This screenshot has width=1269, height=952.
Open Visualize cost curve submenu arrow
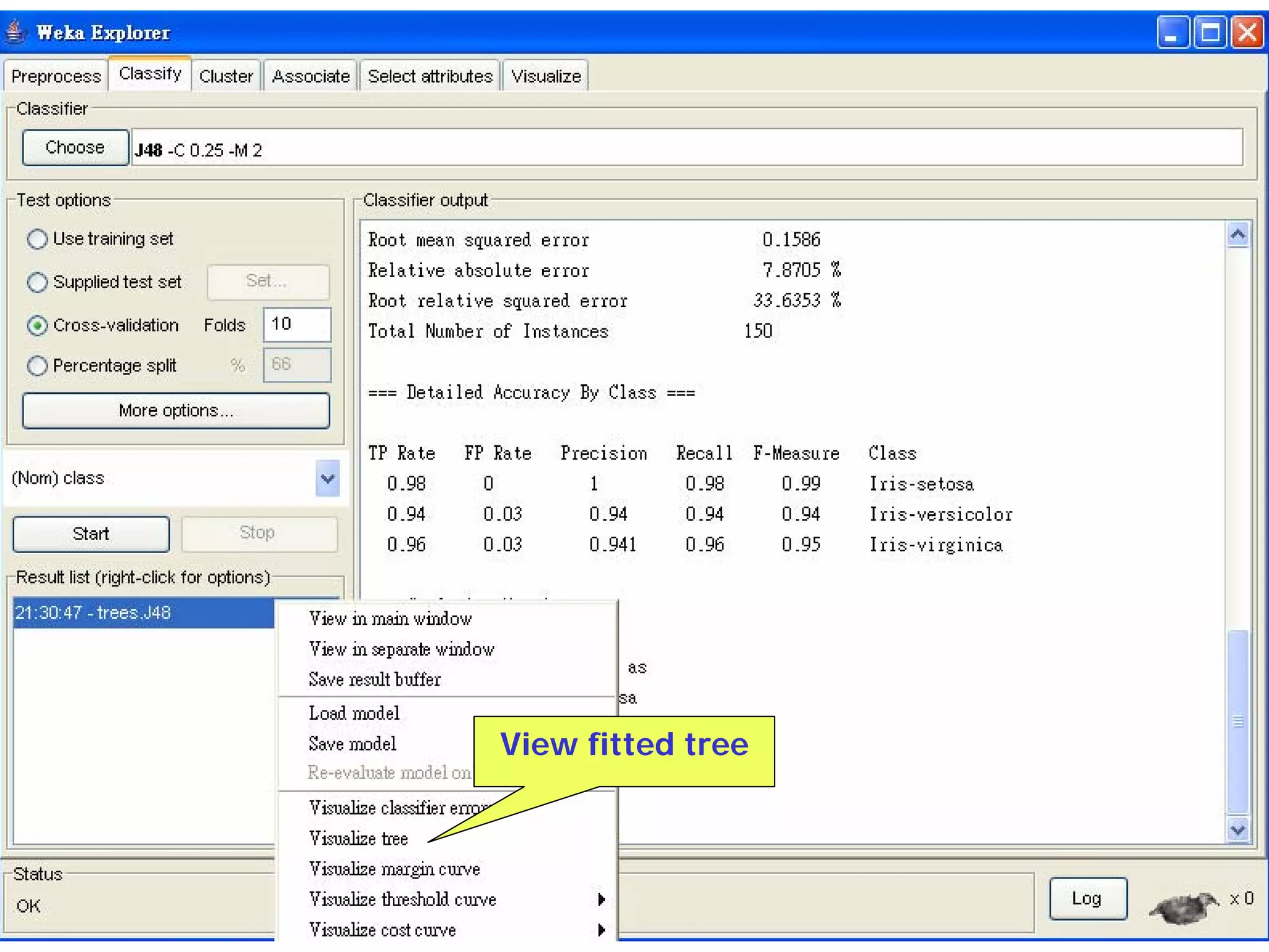[x=601, y=930]
